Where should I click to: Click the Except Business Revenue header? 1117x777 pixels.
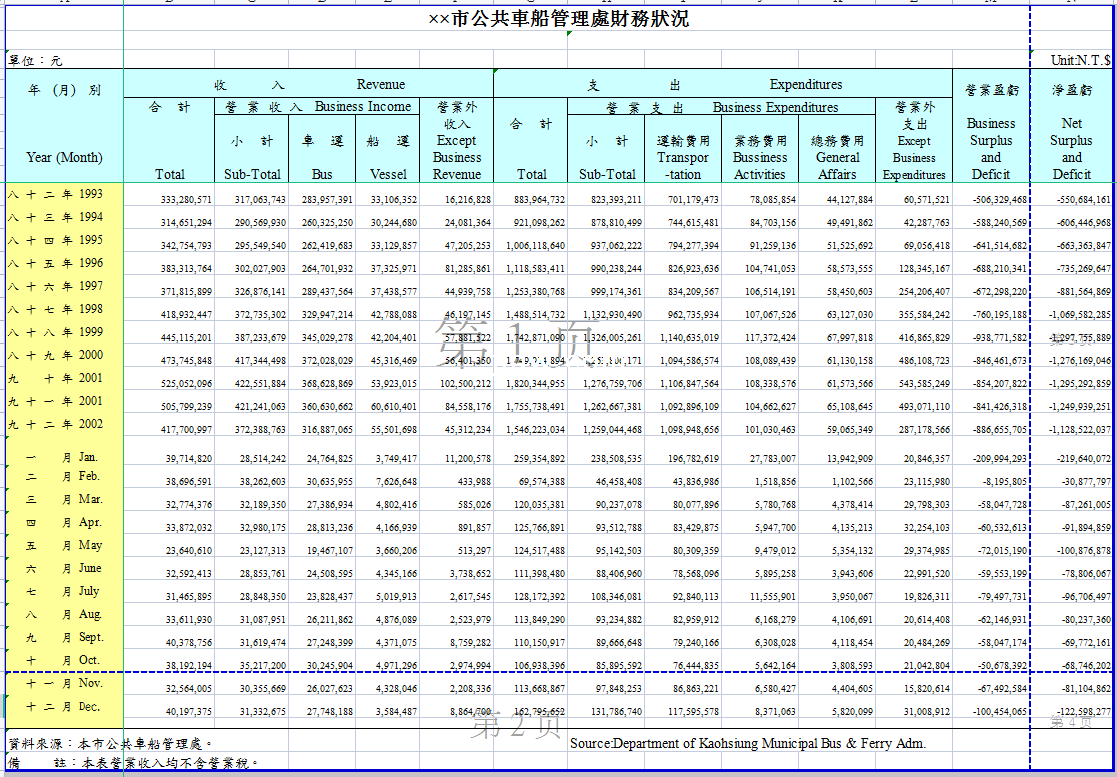457,157
